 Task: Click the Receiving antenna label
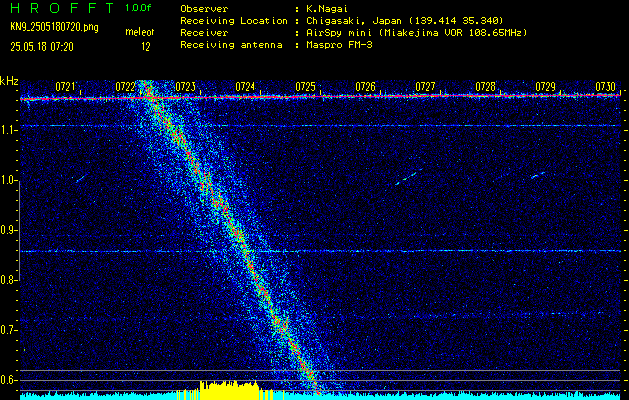click(x=231, y=45)
